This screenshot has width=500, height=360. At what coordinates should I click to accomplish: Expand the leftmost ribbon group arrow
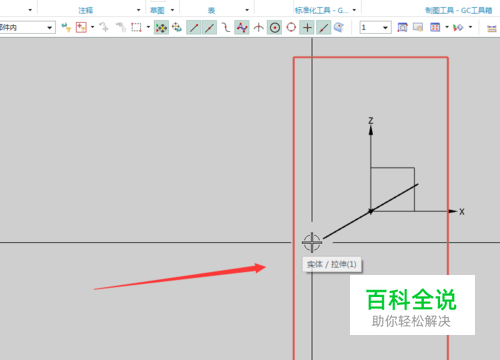click(x=30, y=10)
